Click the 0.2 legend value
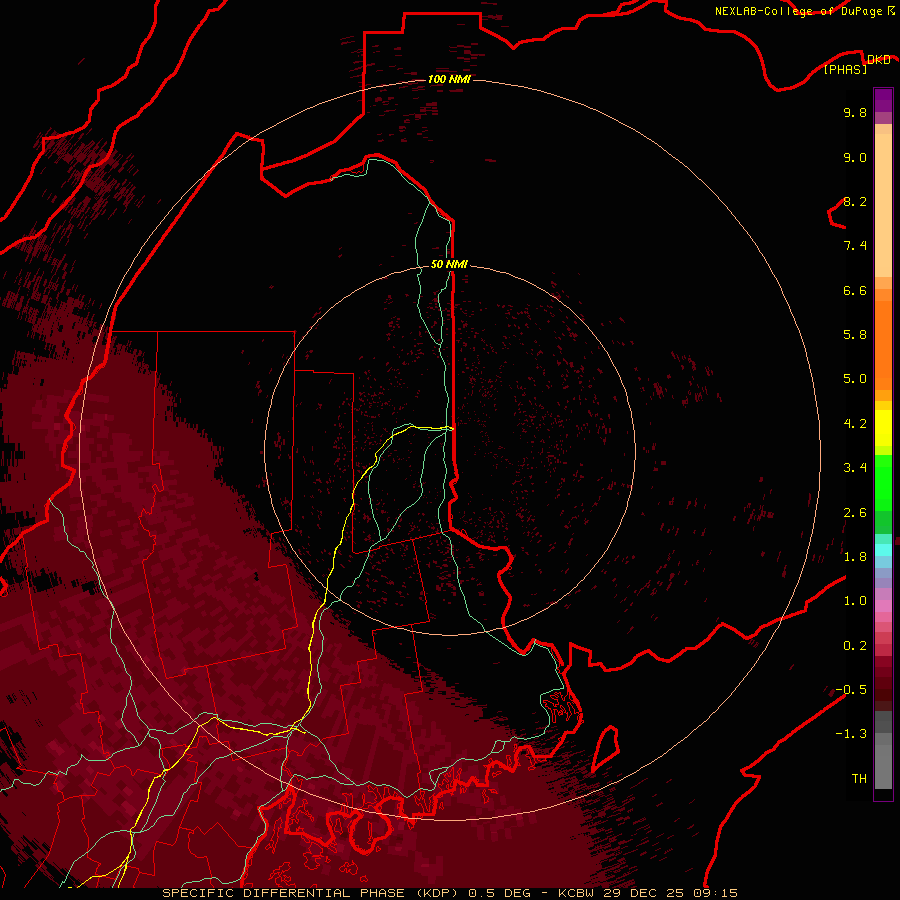This screenshot has width=900, height=900. tap(855, 646)
